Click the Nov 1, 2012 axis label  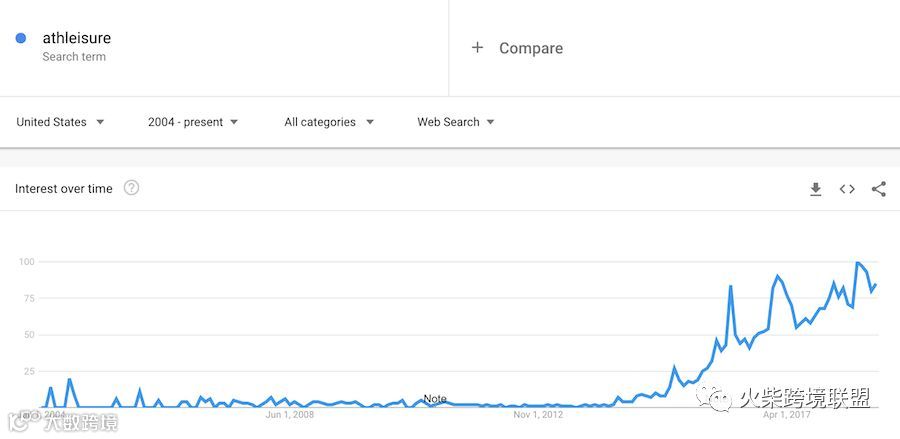(537, 414)
